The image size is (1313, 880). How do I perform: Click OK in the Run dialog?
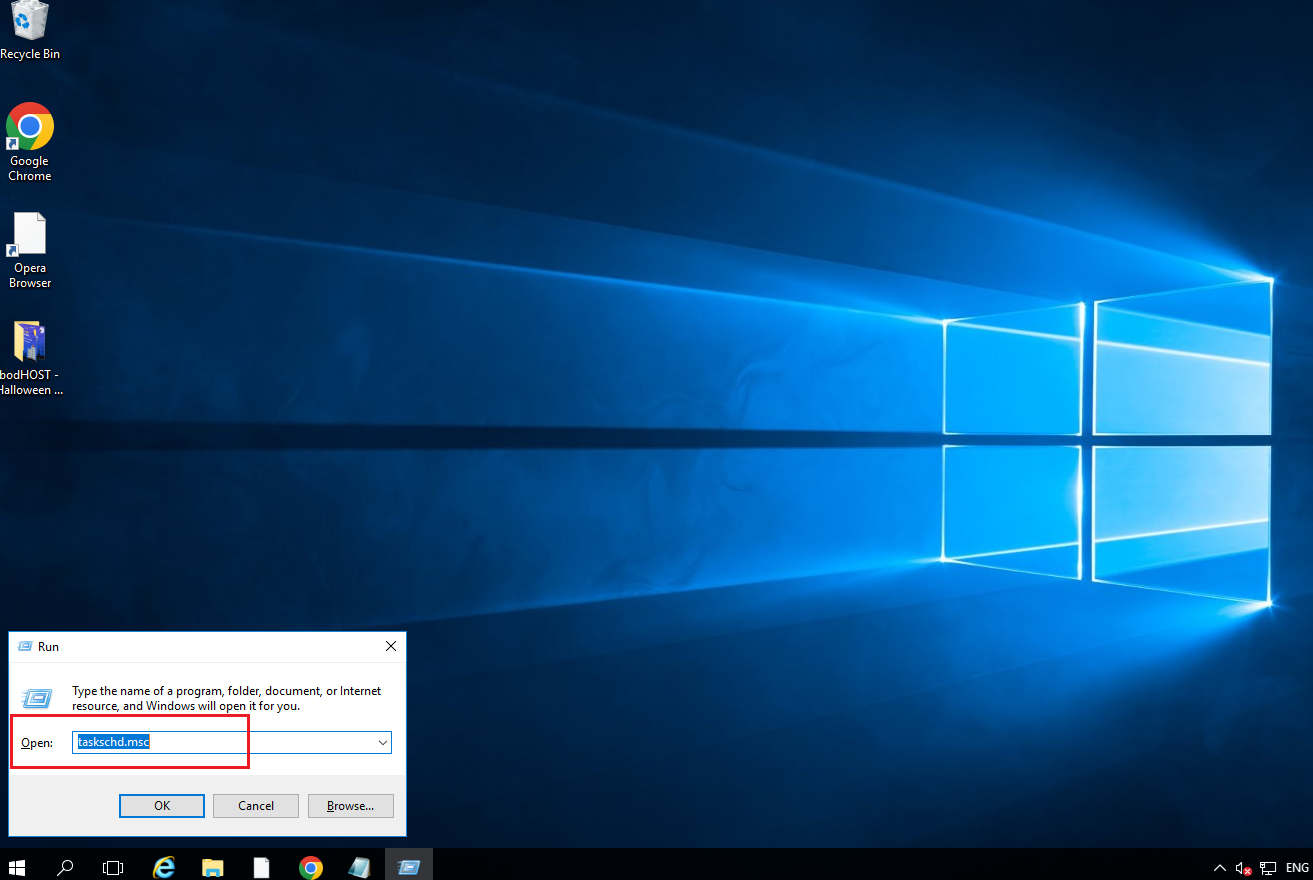pyautogui.click(x=162, y=805)
